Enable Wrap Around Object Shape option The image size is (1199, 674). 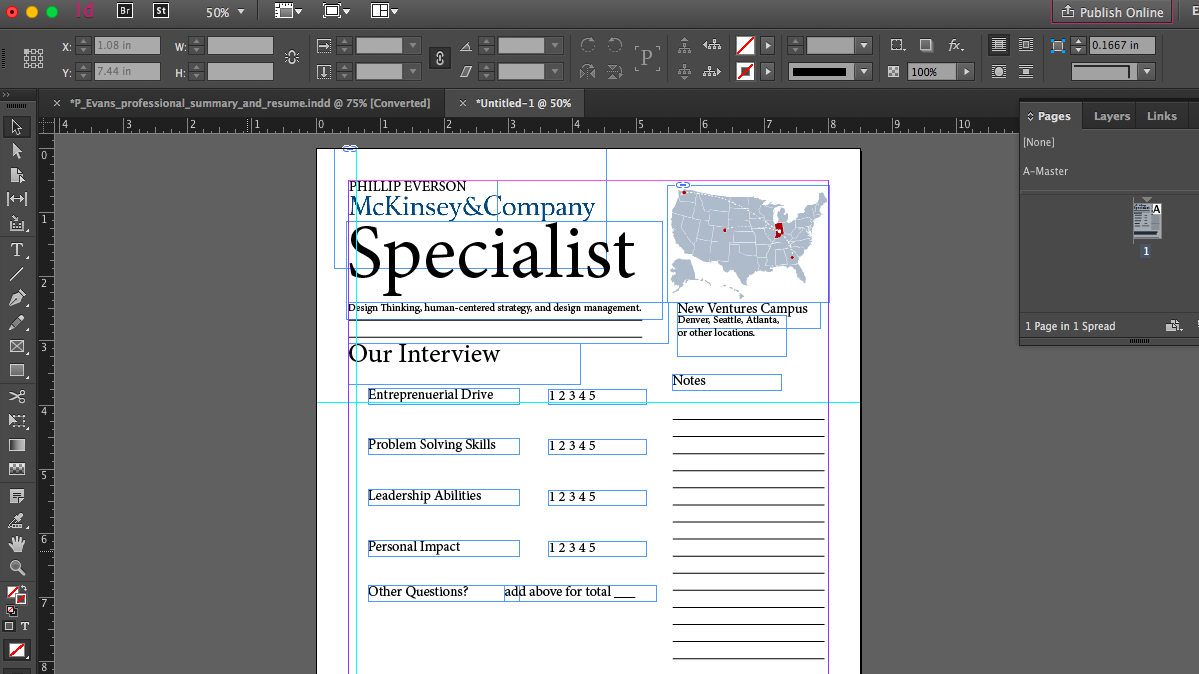998,71
